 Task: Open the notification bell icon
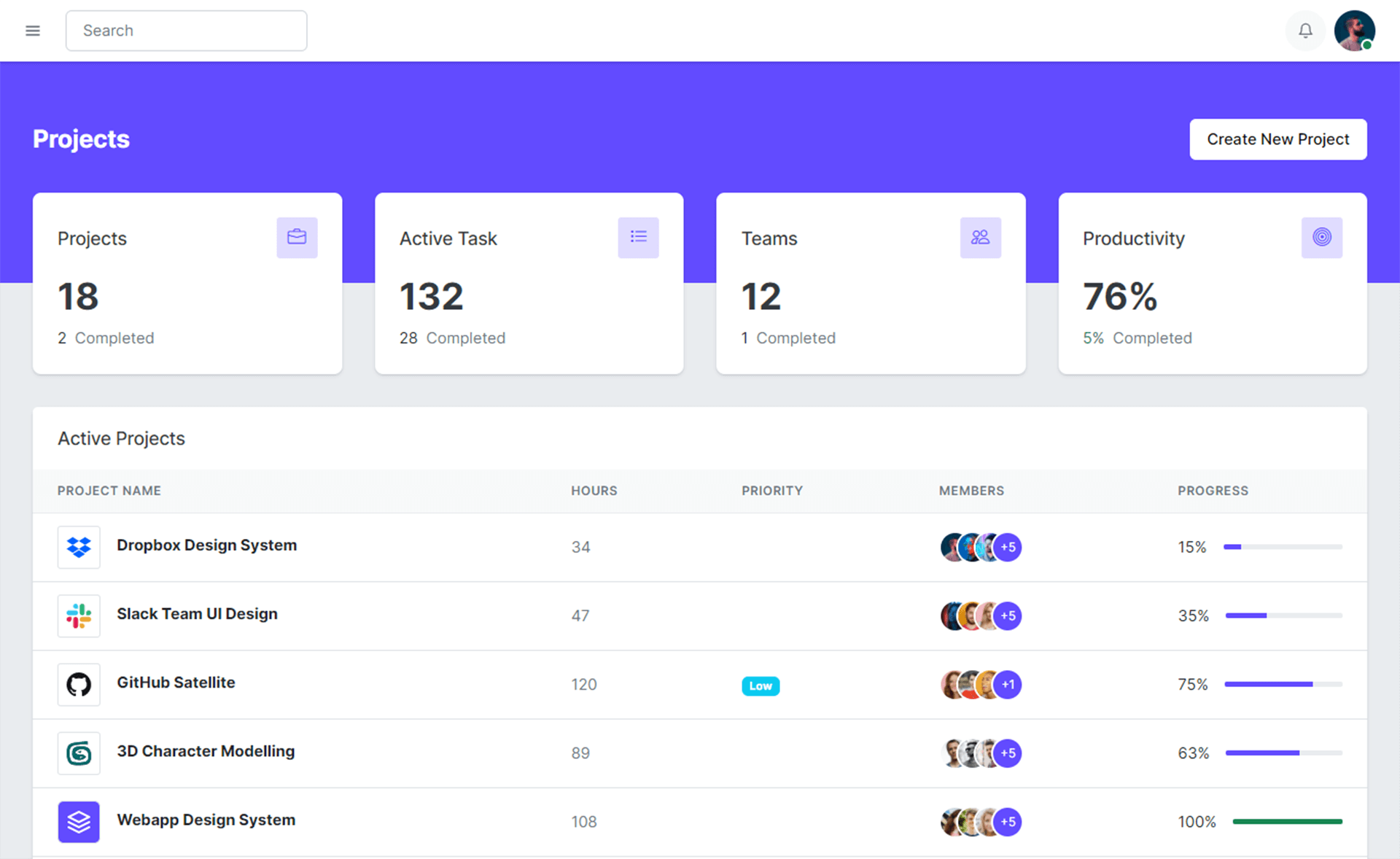1305,31
